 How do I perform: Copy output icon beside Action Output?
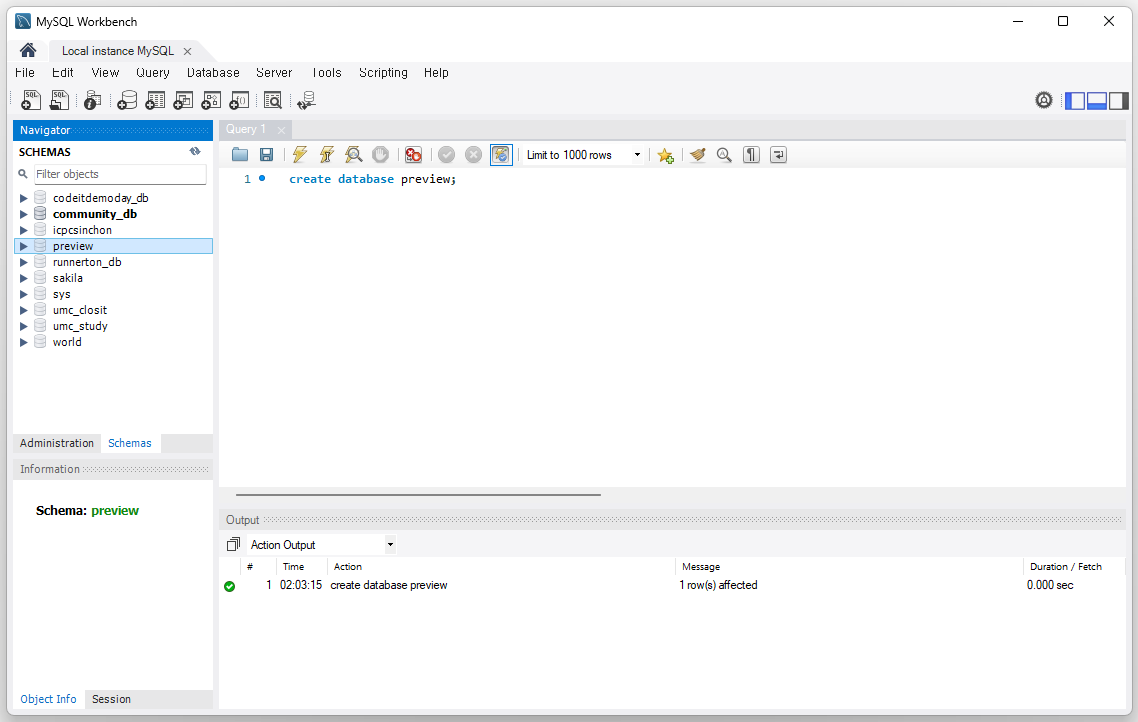pos(233,544)
